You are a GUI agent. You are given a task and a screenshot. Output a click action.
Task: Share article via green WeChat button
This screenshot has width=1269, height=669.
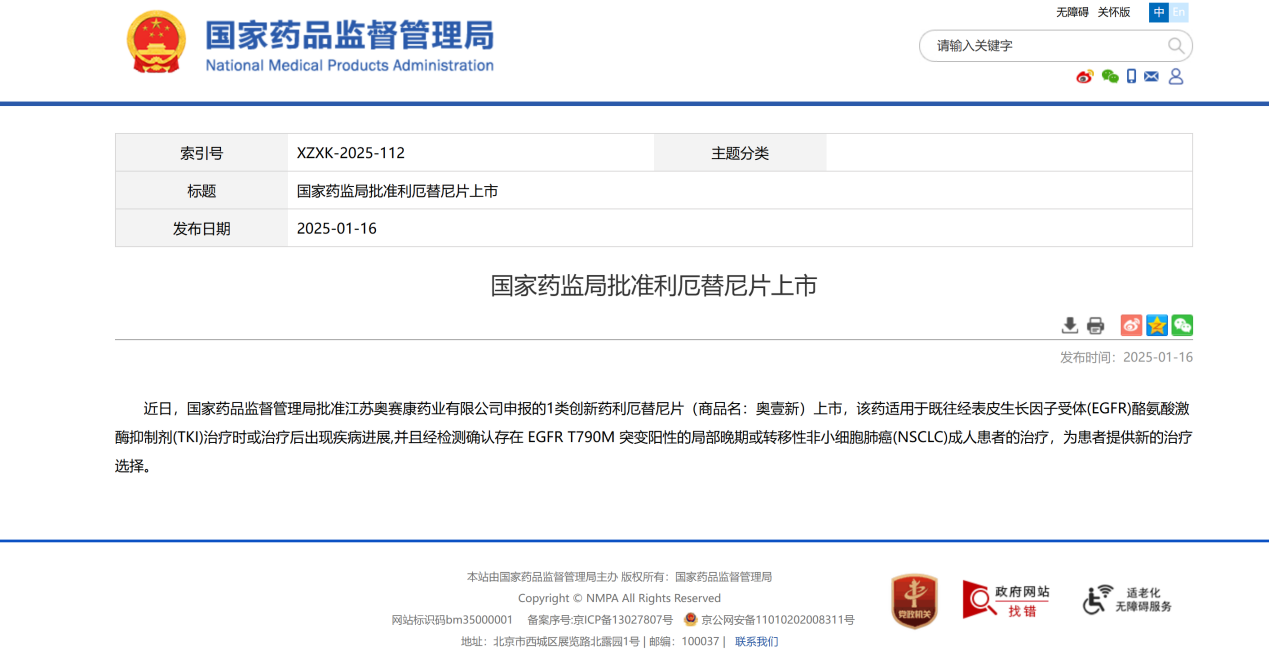coord(1182,325)
